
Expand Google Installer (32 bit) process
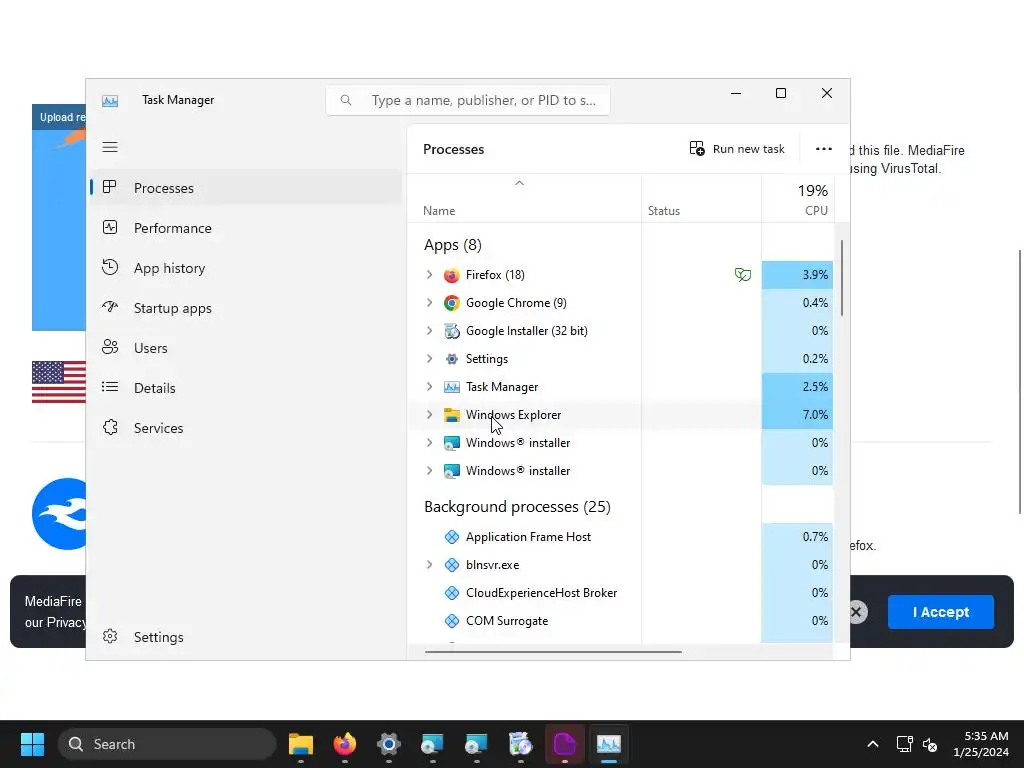click(429, 331)
